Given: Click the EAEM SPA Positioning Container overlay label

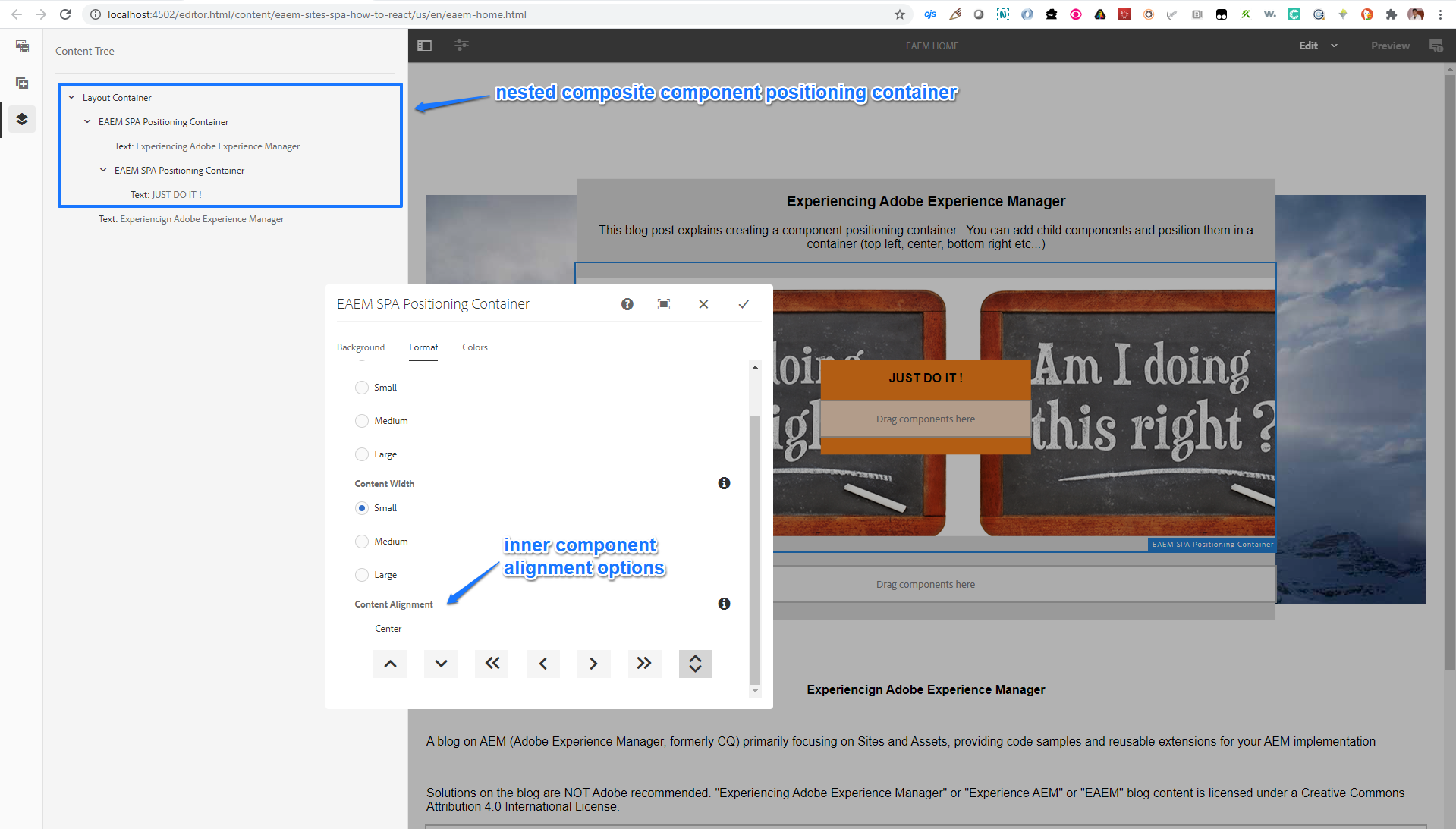Looking at the screenshot, I should click(1212, 544).
